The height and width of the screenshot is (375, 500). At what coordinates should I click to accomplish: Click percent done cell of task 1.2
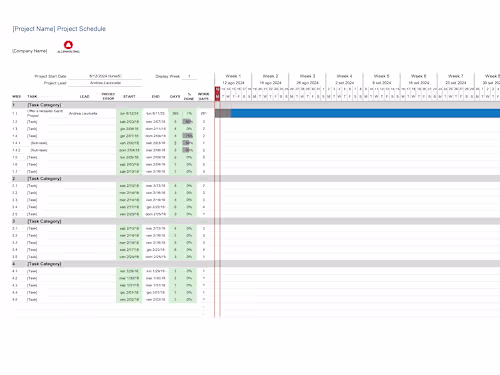pos(189,122)
